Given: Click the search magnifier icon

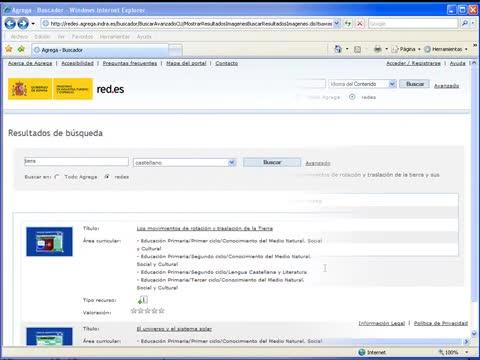Looking at the screenshot, I should click(465, 23).
